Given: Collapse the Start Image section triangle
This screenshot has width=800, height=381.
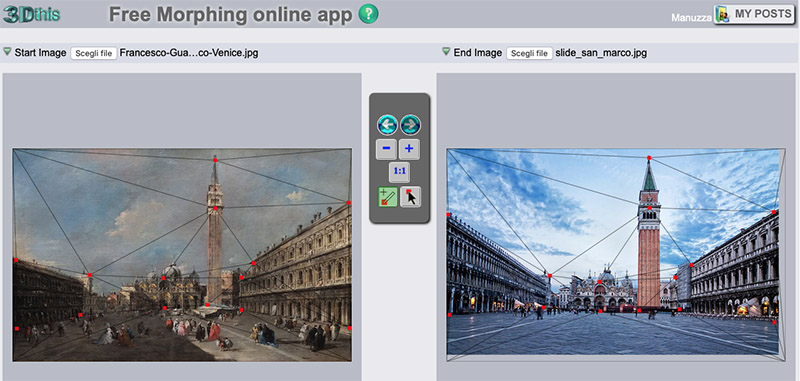Looking at the screenshot, I should click(x=7, y=52).
